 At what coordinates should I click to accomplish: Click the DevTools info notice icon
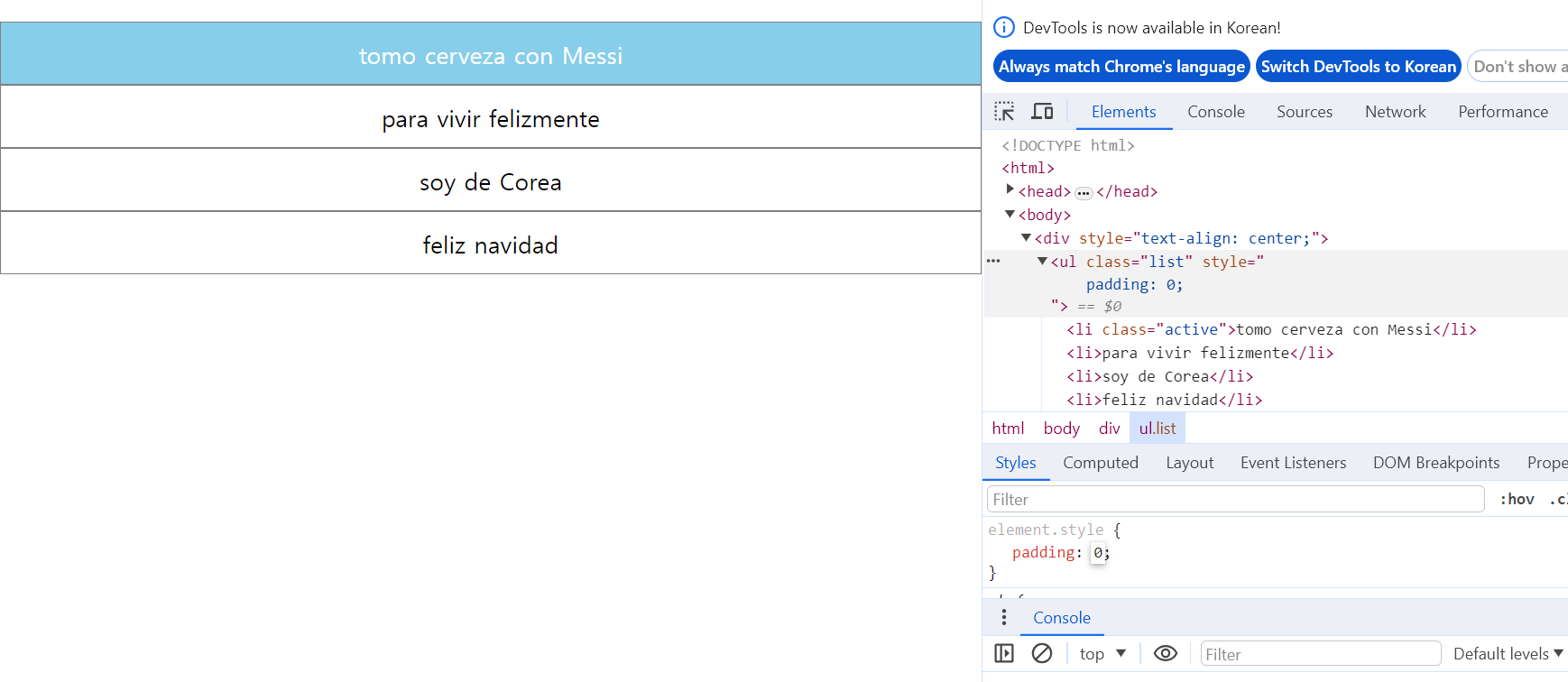(x=1004, y=27)
